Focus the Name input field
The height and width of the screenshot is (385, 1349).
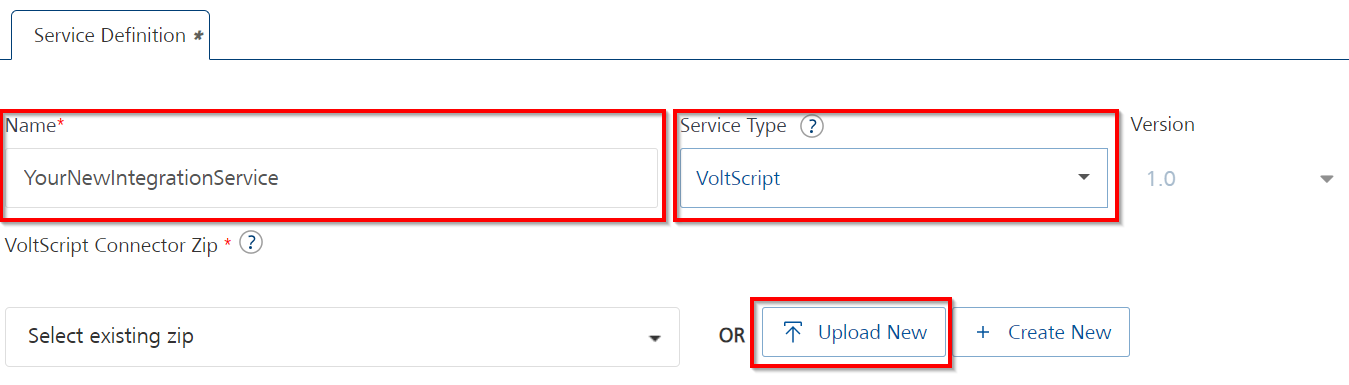[331, 178]
